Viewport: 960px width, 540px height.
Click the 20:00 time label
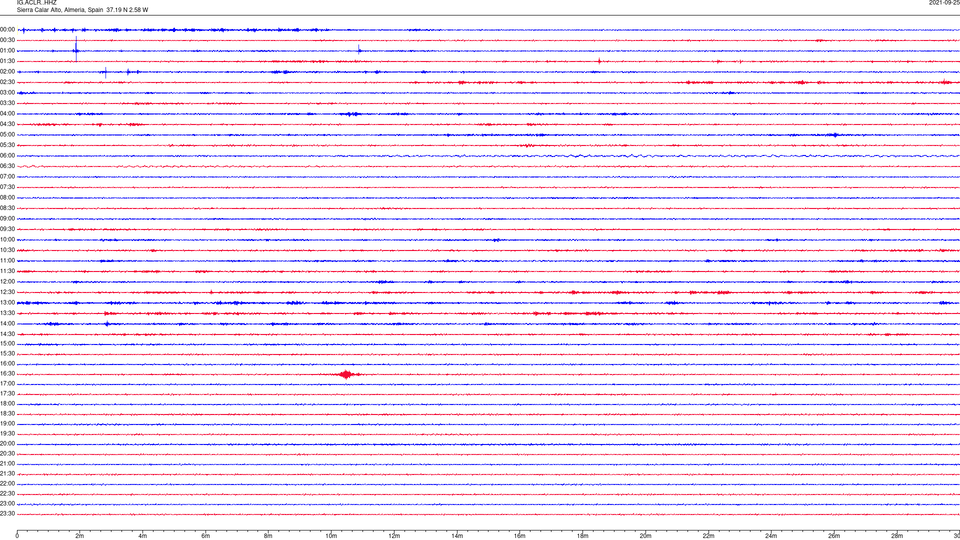(7, 443)
